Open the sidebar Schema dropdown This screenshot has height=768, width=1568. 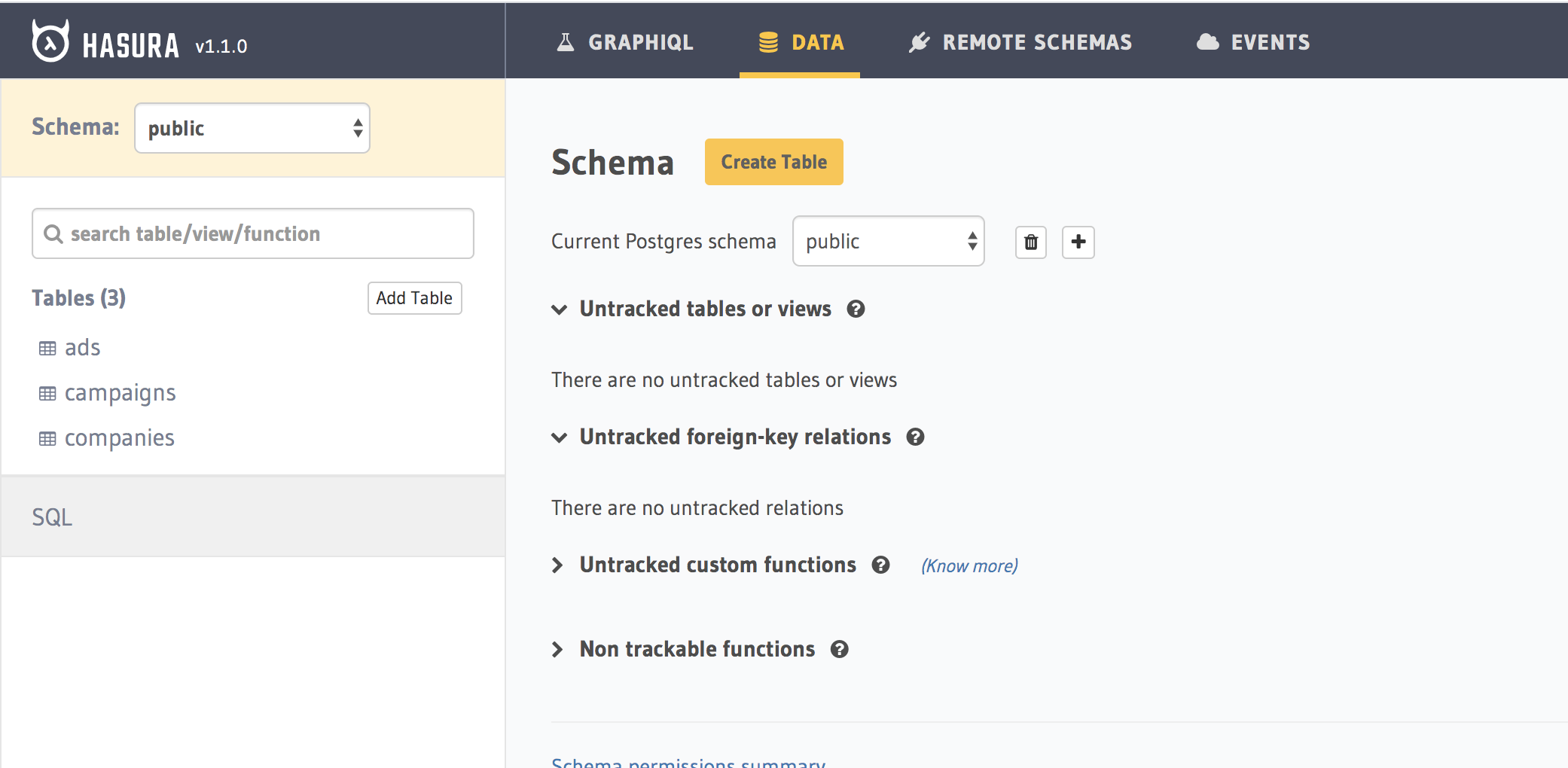[x=252, y=128]
